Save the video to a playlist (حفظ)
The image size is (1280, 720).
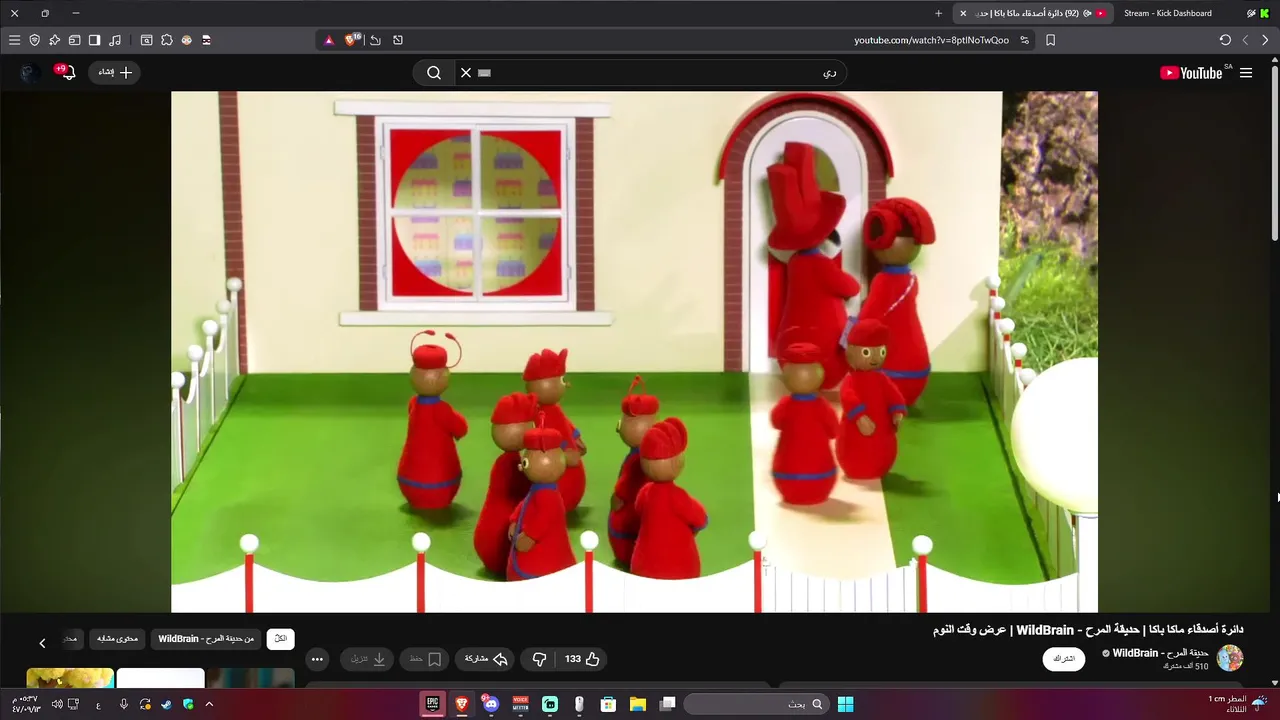(426, 659)
